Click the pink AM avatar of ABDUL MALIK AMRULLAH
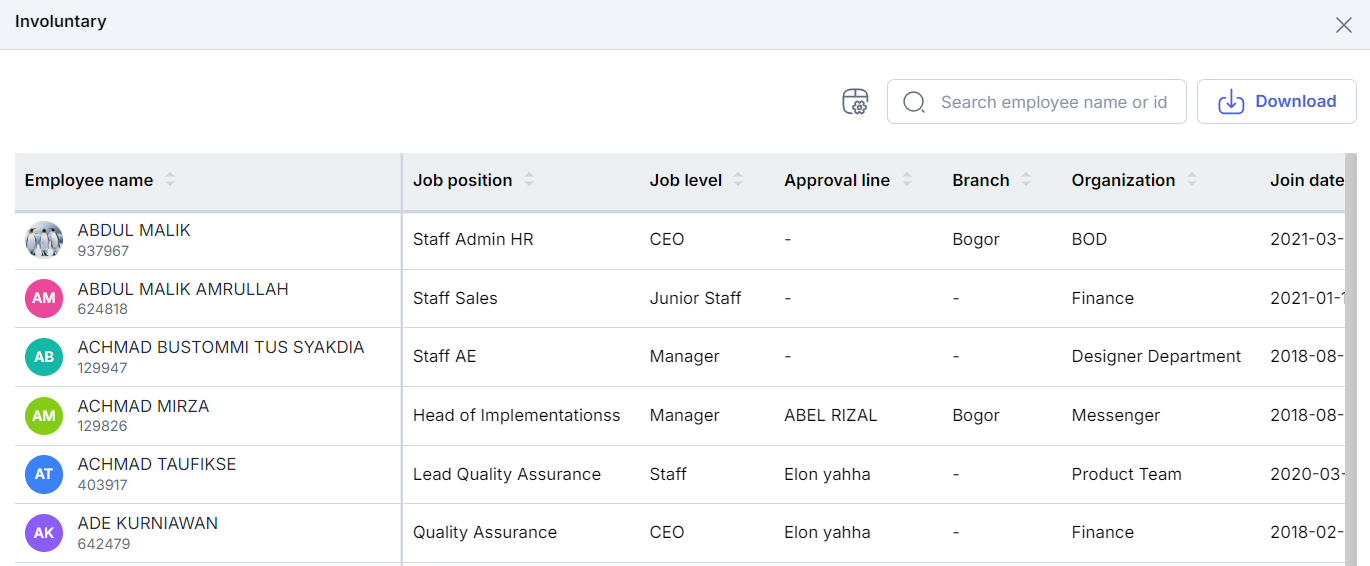Viewport: 1370px width, 566px height. point(44,298)
